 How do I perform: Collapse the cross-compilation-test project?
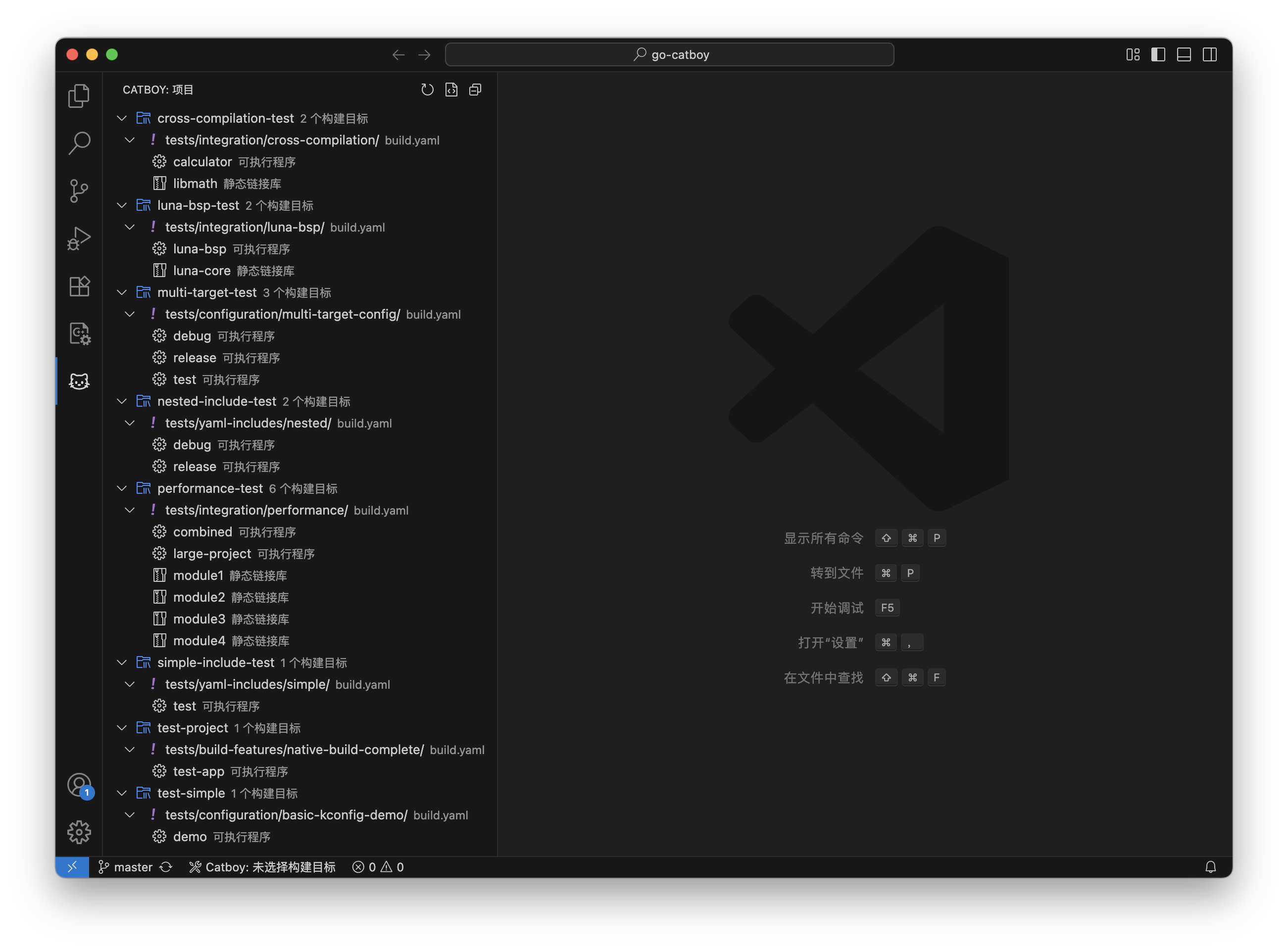click(121, 118)
